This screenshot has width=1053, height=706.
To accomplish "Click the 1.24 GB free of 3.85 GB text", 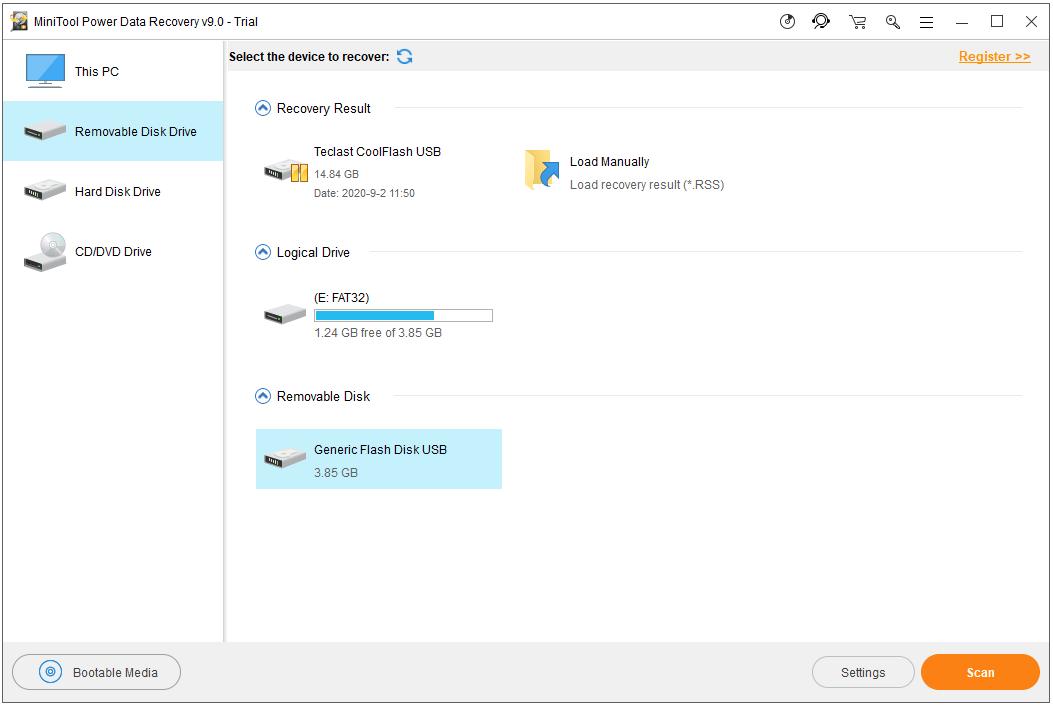I will point(378,333).
